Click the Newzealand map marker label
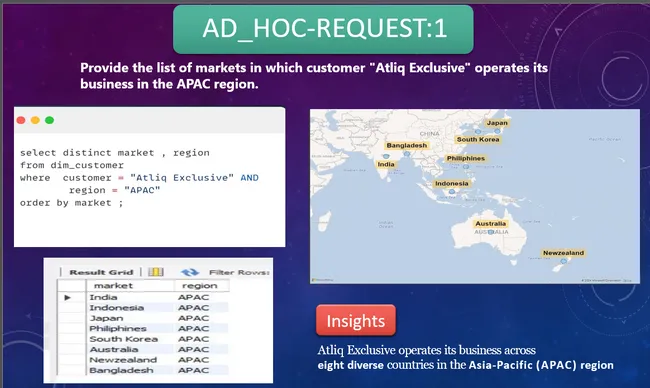Image resolution: width=650 pixels, height=388 pixels. pos(563,252)
